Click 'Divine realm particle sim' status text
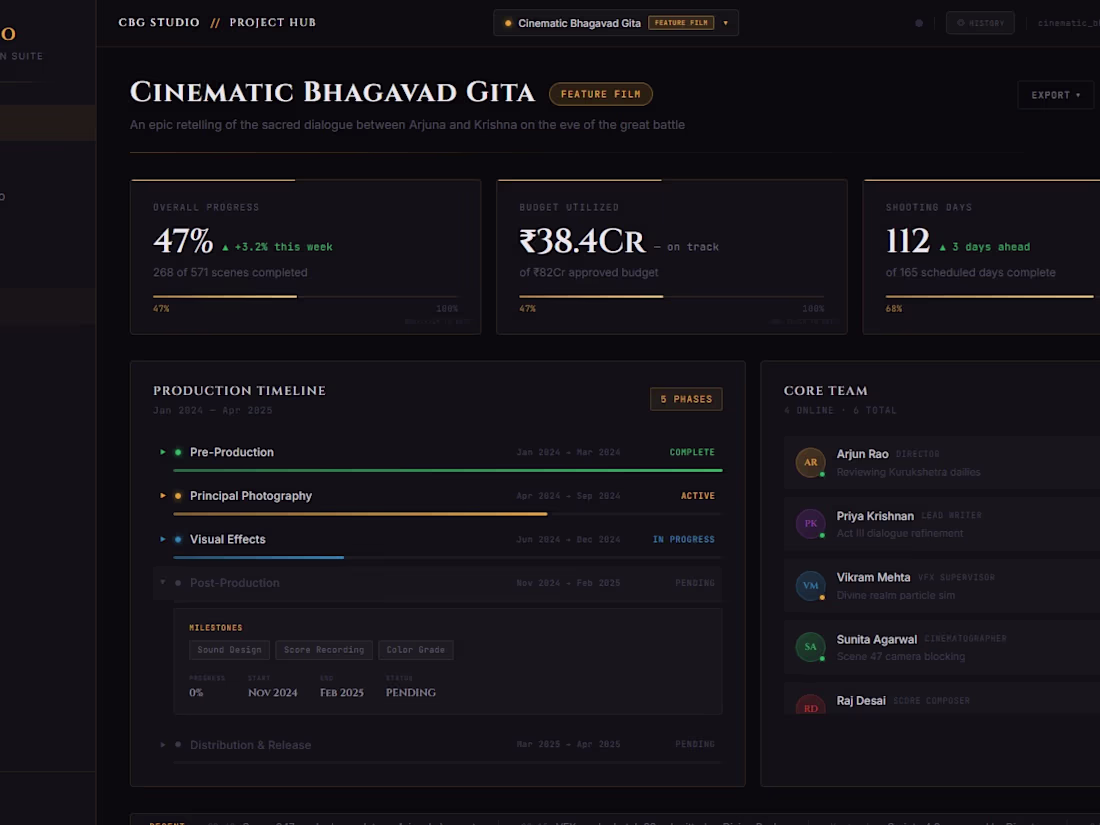This screenshot has width=1100, height=825. [895, 595]
